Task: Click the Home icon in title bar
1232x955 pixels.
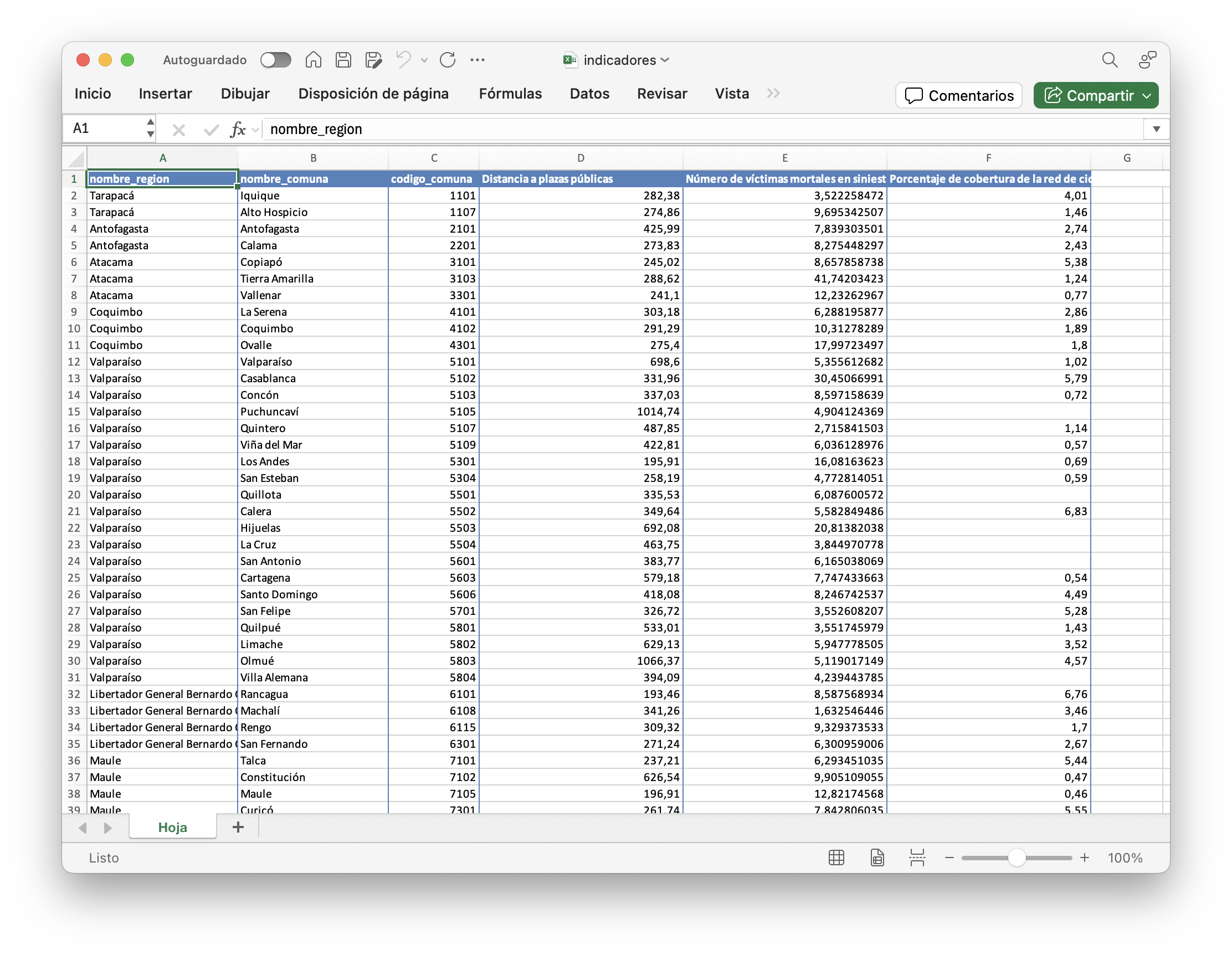Action: click(x=313, y=60)
